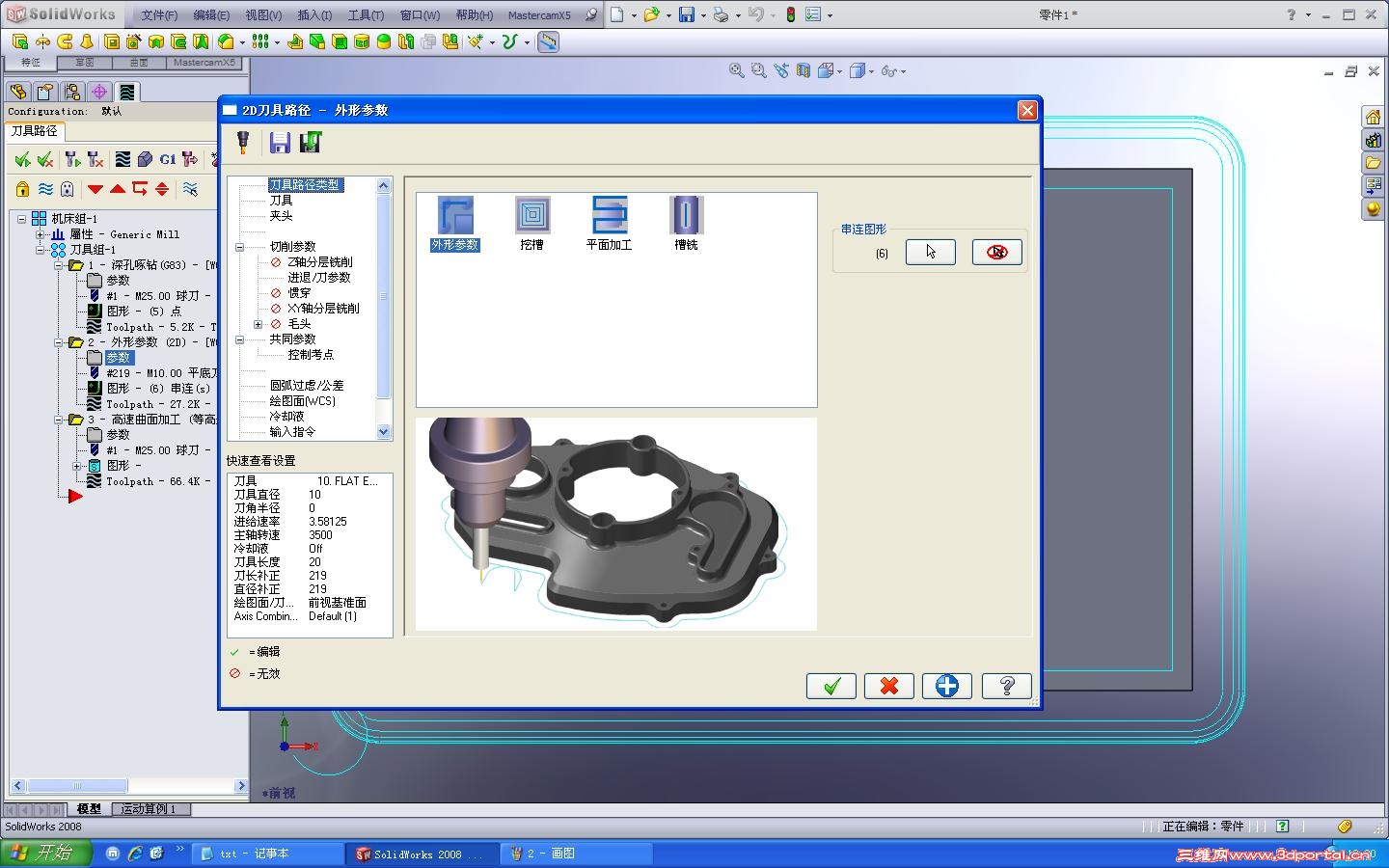Cancel dialog with red X button
This screenshot has height=868, width=1389.
click(x=889, y=686)
